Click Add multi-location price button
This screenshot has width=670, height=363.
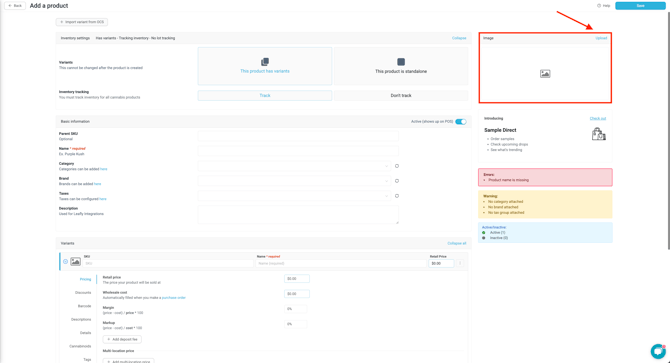pyautogui.click(x=128, y=361)
